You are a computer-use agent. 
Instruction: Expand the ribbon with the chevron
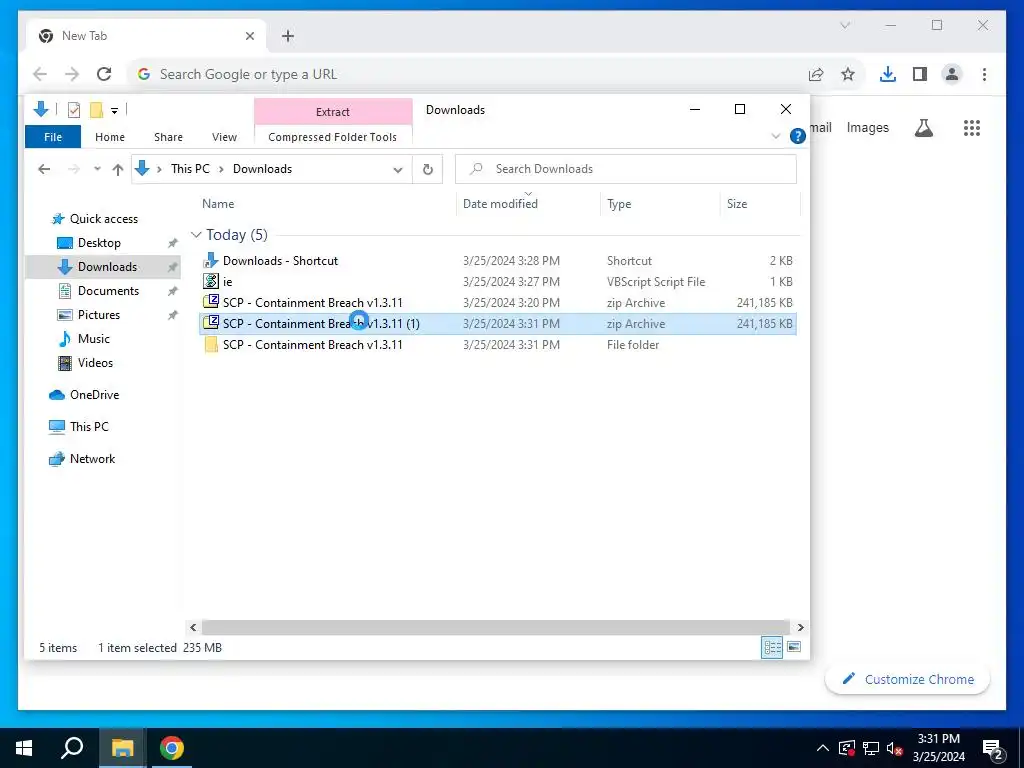point(776,136)
